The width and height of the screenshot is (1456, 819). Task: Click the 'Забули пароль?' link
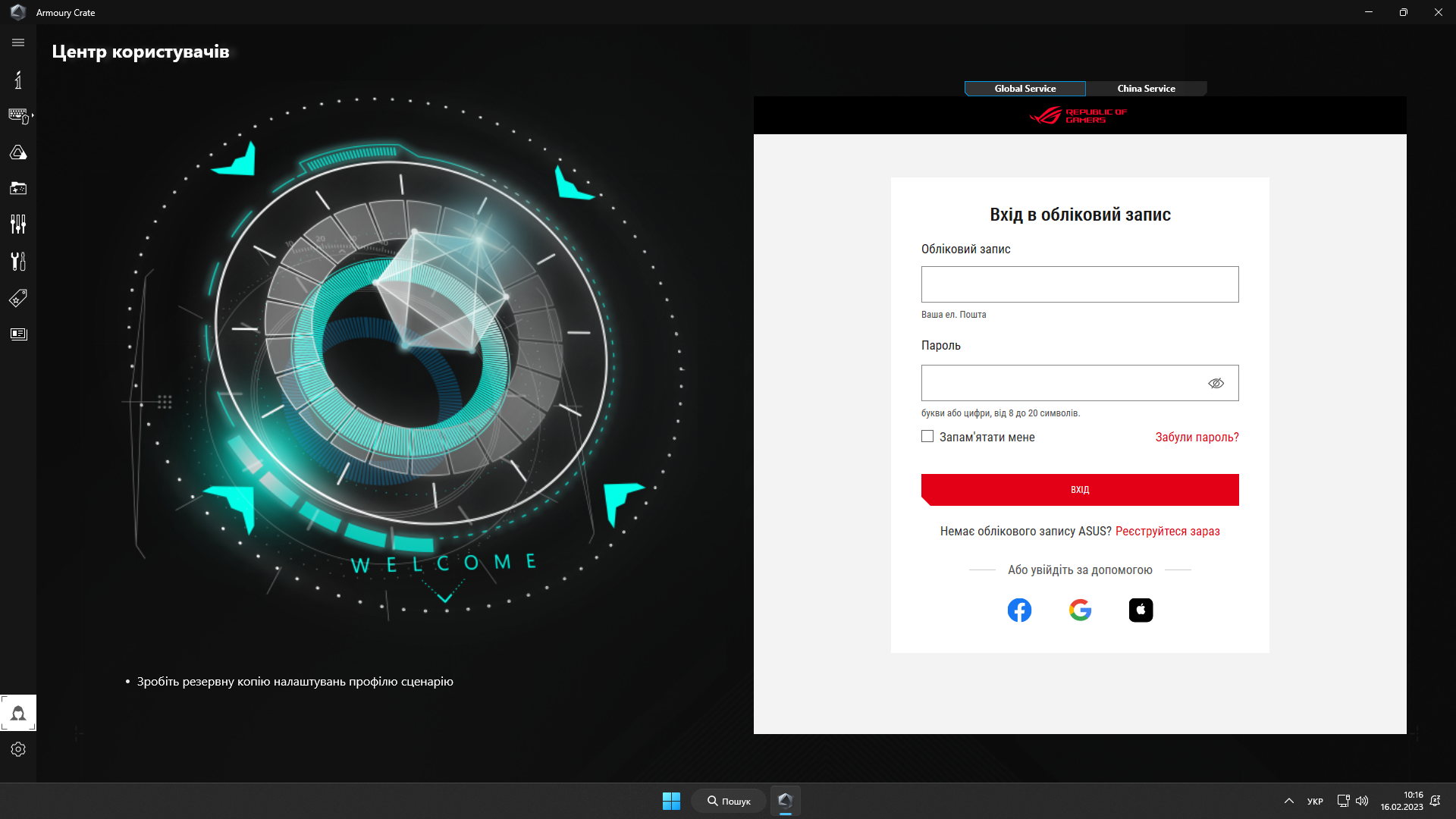1197,437
